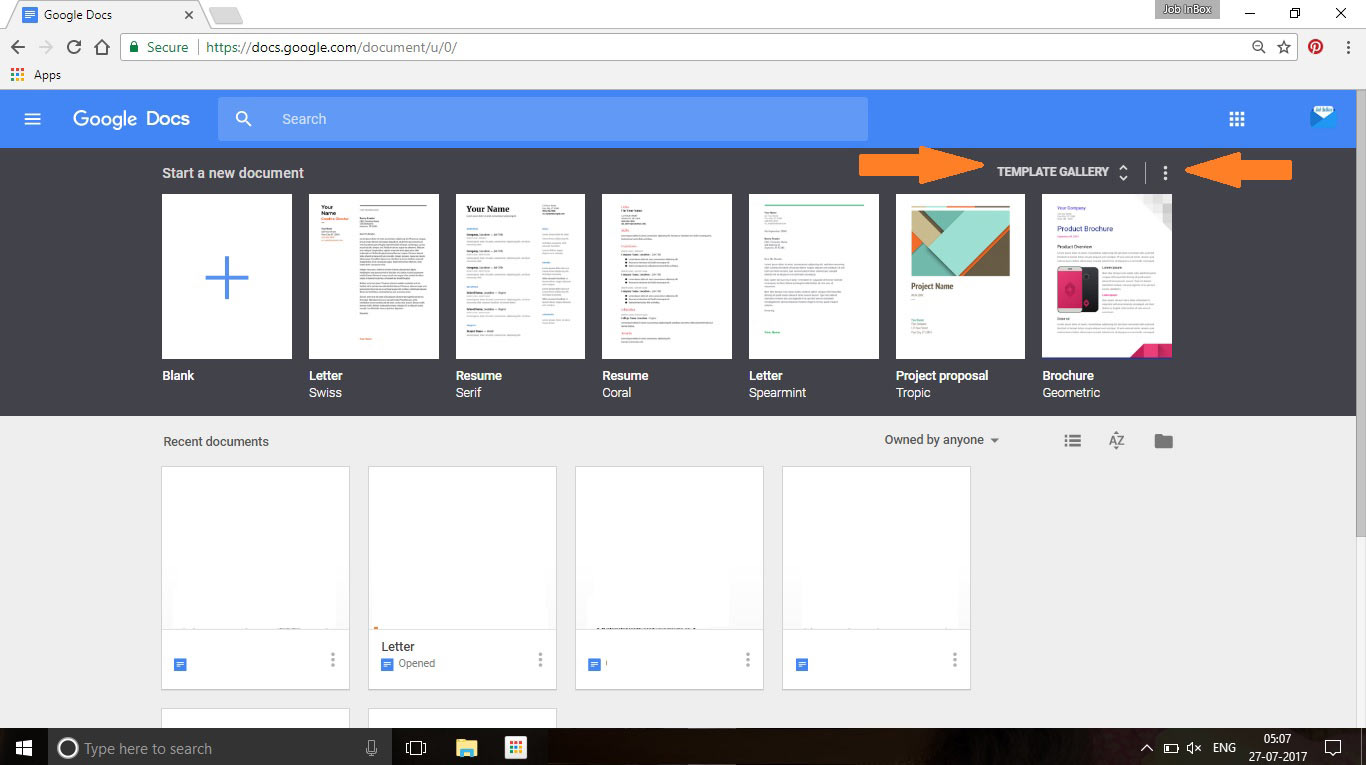The width and height of the screenshot is (1366, 765).
Task: Open the third recent document thumbnail
Action: tap(669, 548)
